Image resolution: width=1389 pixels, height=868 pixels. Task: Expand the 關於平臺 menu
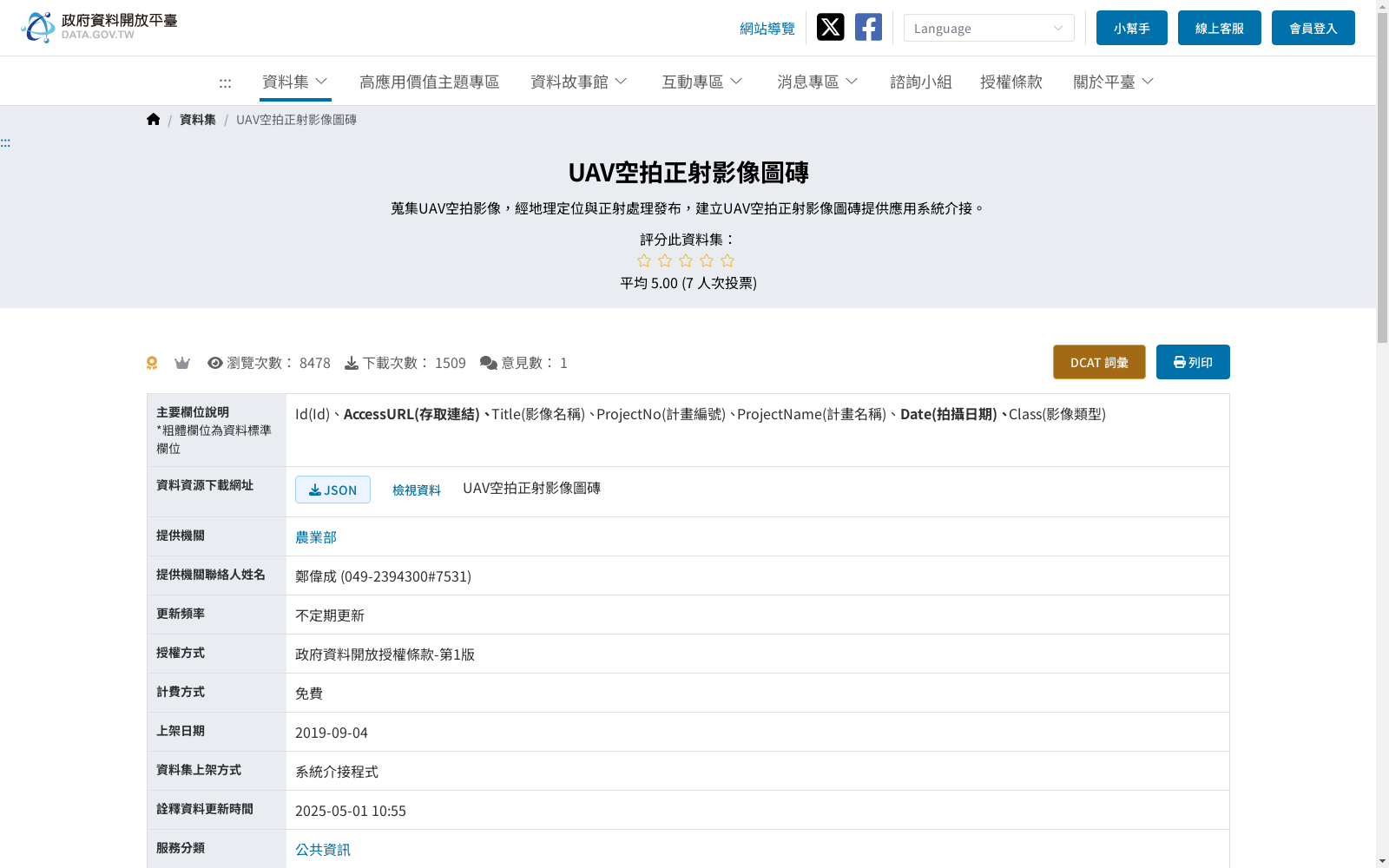pos(1114,82)
